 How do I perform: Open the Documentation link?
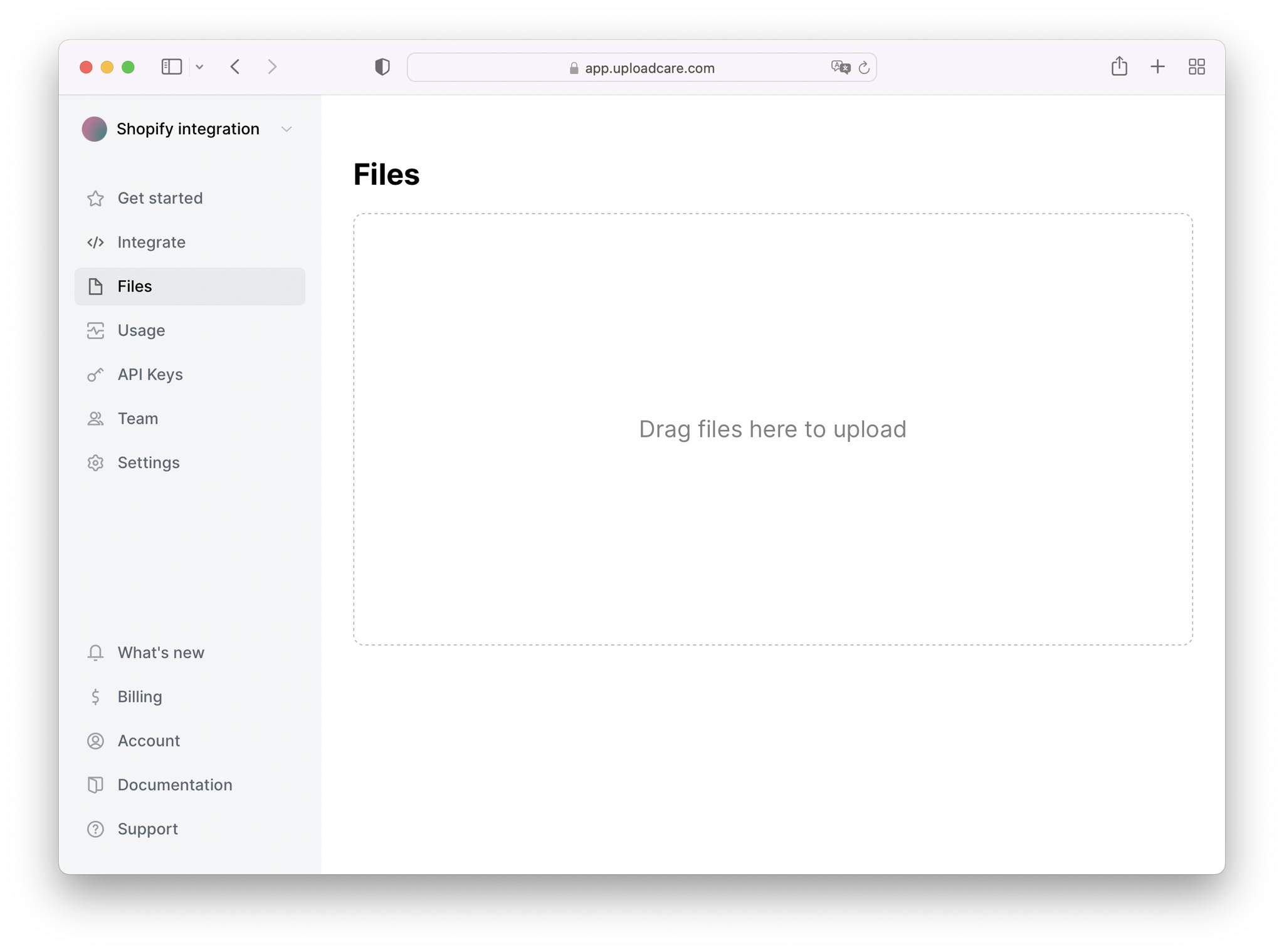coord(174,785)
